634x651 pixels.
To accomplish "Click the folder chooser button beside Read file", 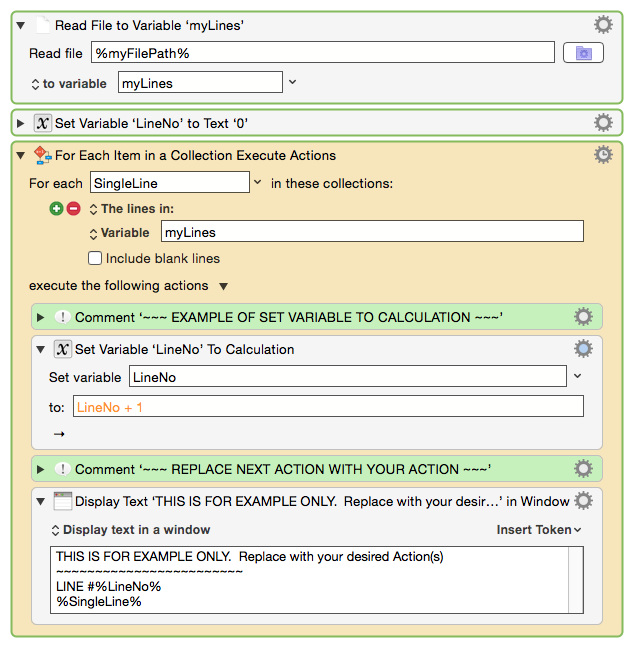I will 583,53.
